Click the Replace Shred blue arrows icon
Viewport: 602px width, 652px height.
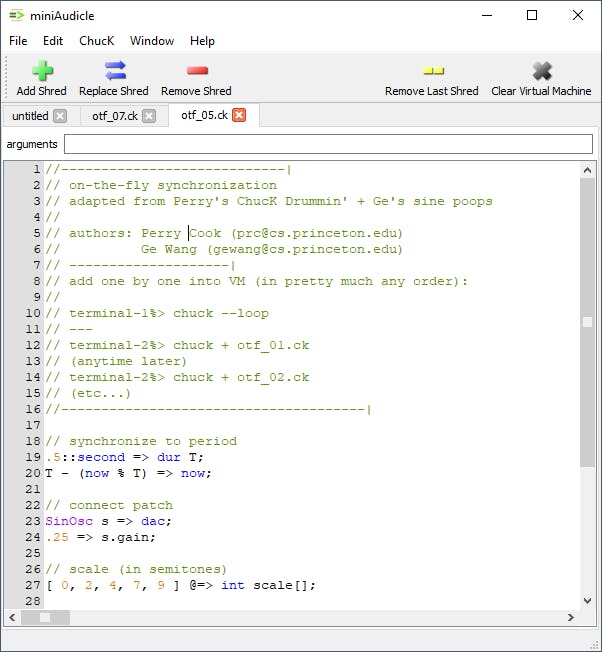[x=115, y=71]
